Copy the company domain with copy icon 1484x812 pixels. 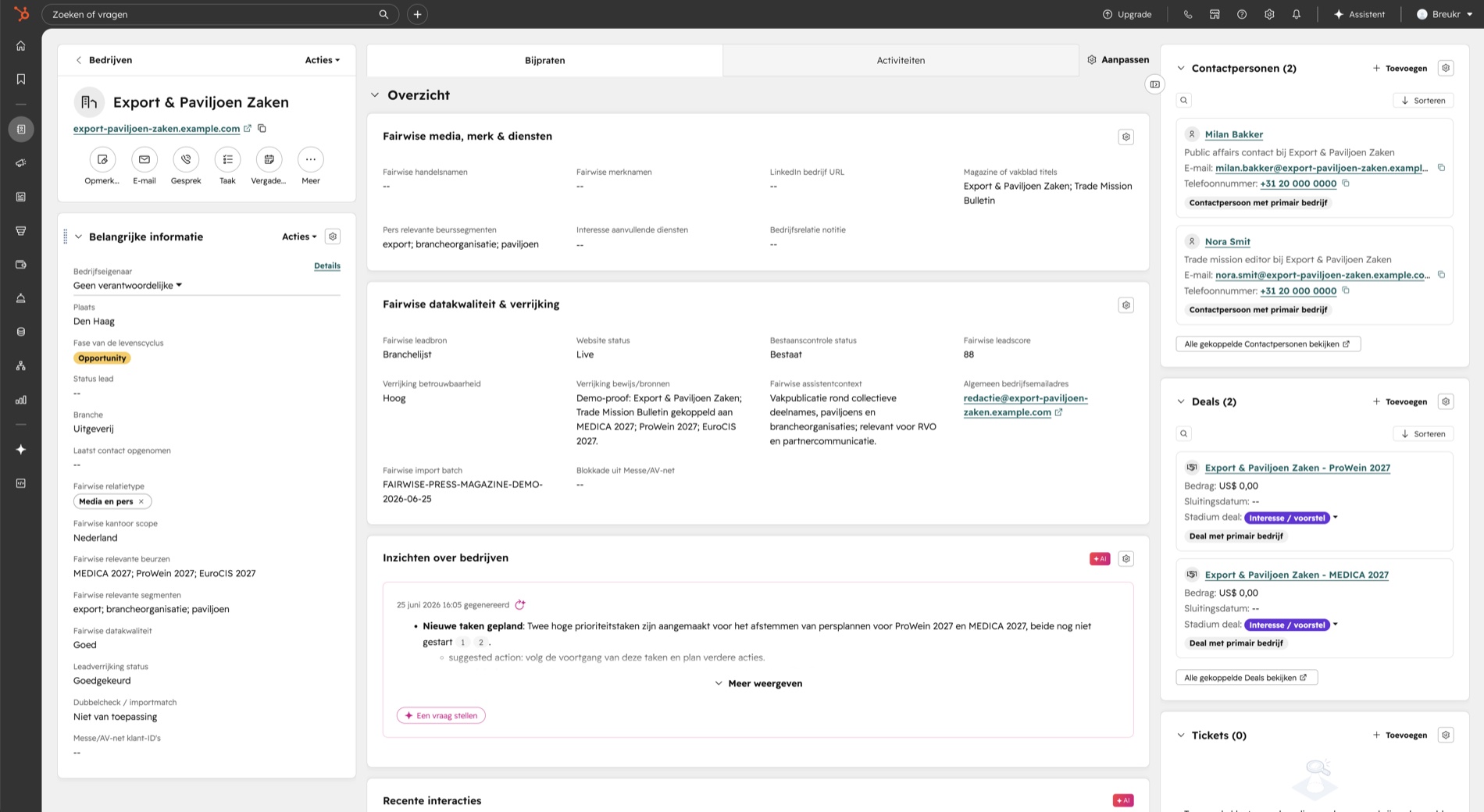tap(262, 128)
